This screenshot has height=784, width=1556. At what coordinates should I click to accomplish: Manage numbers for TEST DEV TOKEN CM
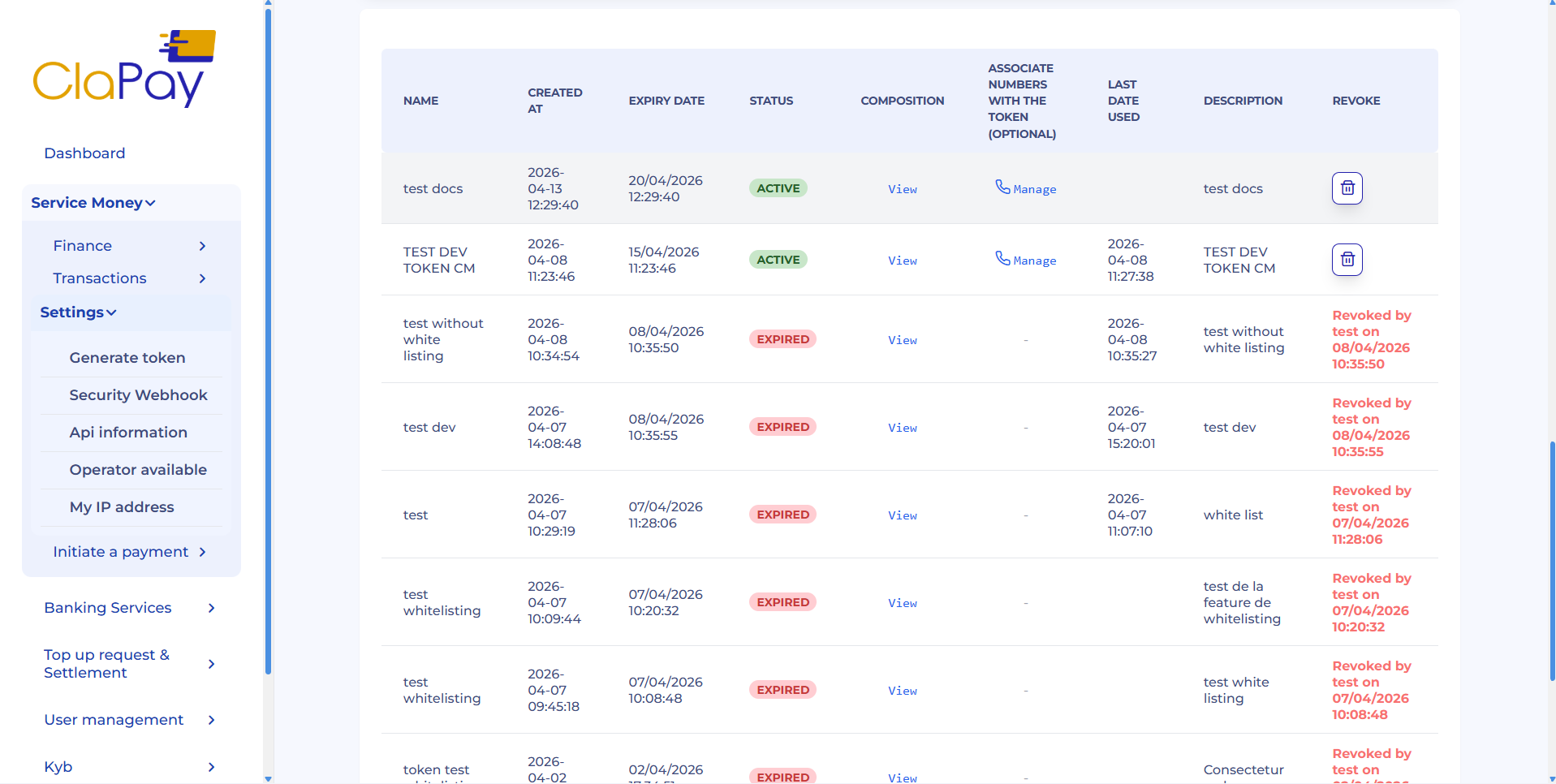1026,260
